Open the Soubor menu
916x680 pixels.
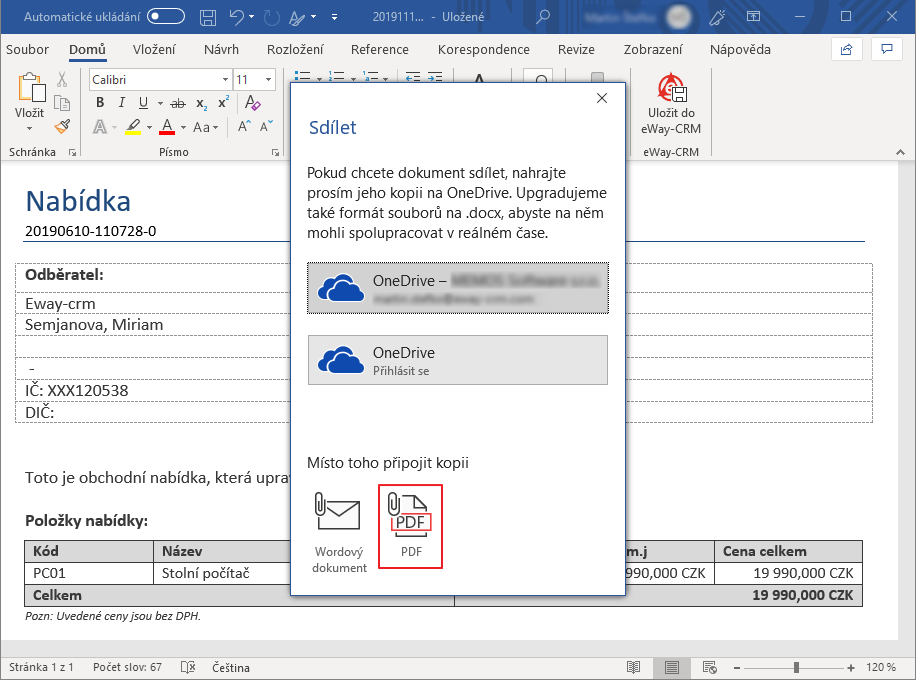click(27, 50)
